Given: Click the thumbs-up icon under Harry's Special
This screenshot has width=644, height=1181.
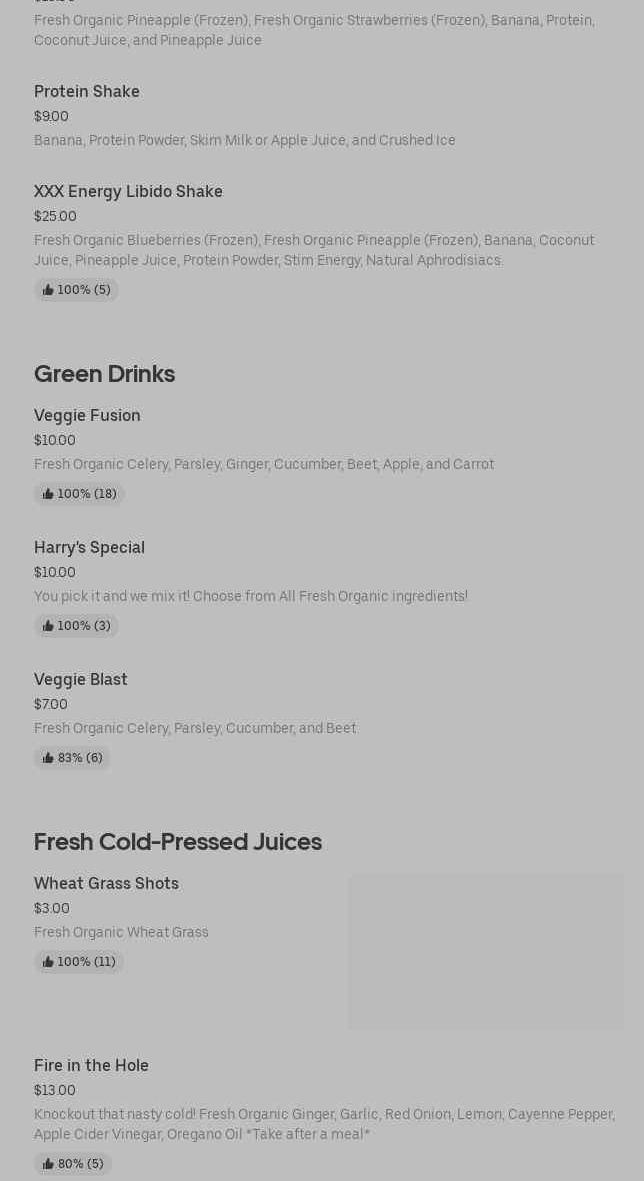Looking at the screenshot, I should coord(48,626).
